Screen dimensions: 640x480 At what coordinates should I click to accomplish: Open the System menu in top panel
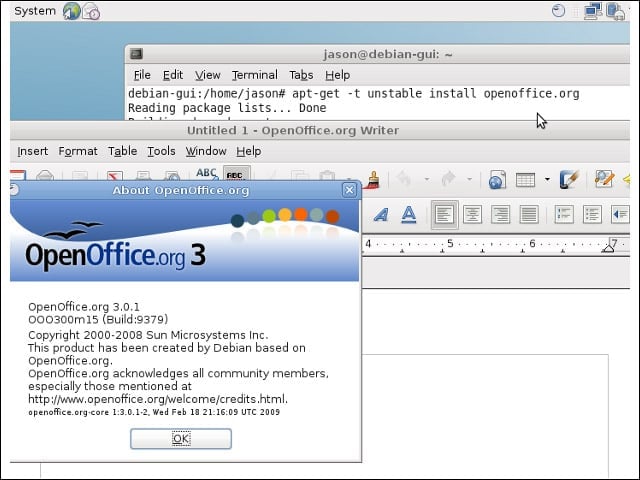tap(35, 11)
